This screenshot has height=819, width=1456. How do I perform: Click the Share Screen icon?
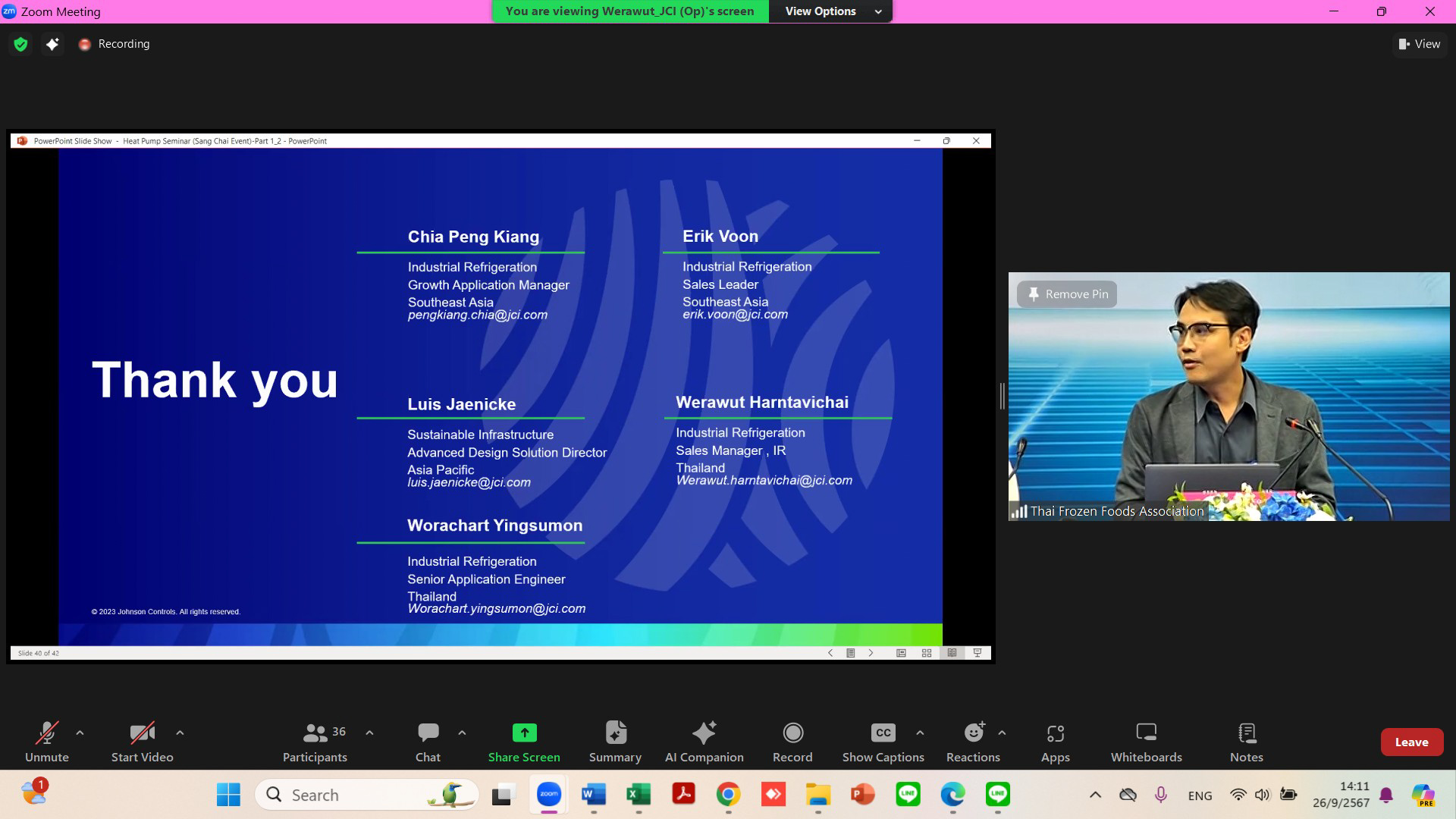[524, 733]
